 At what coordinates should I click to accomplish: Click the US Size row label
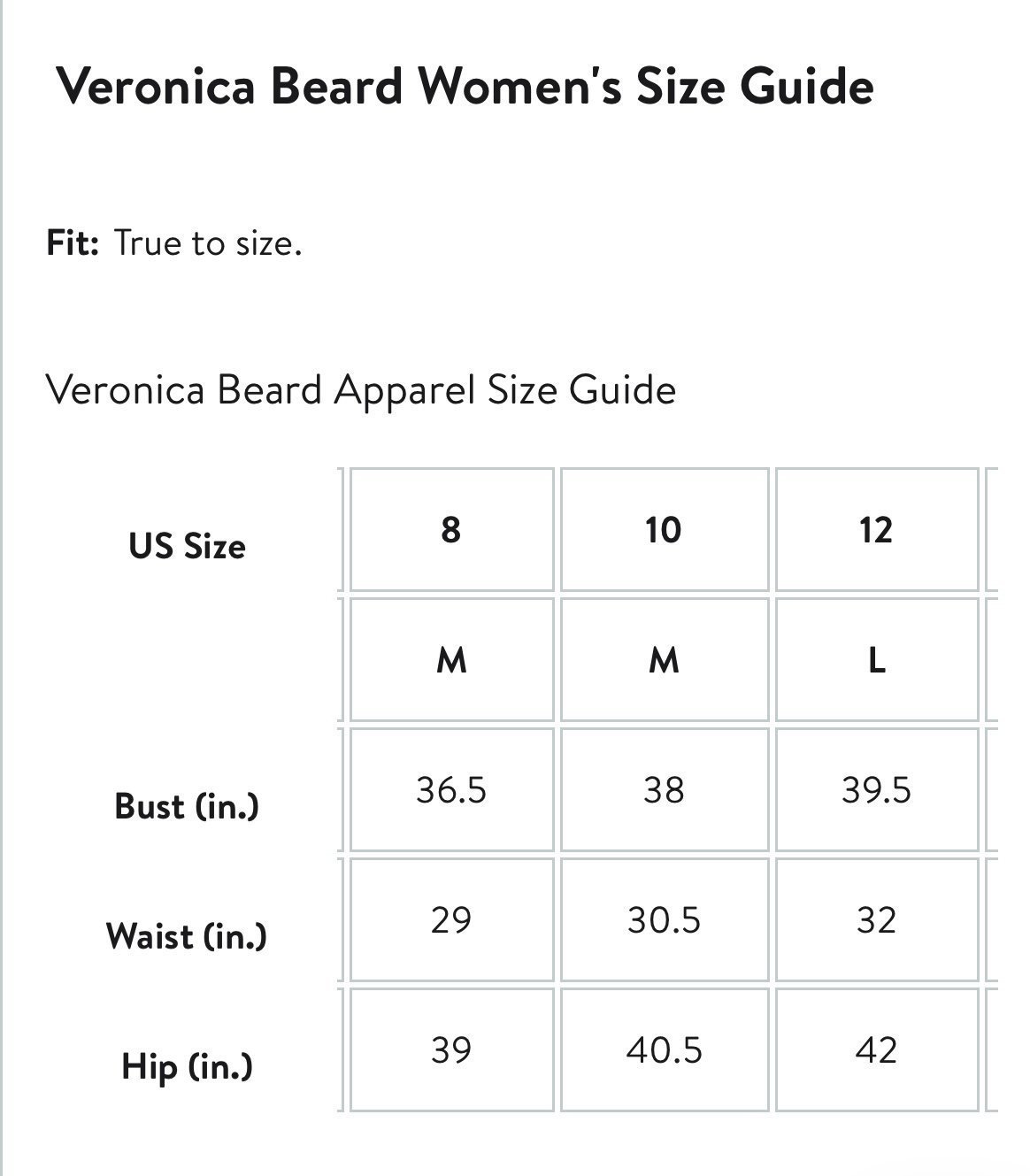tap(187, 546)
